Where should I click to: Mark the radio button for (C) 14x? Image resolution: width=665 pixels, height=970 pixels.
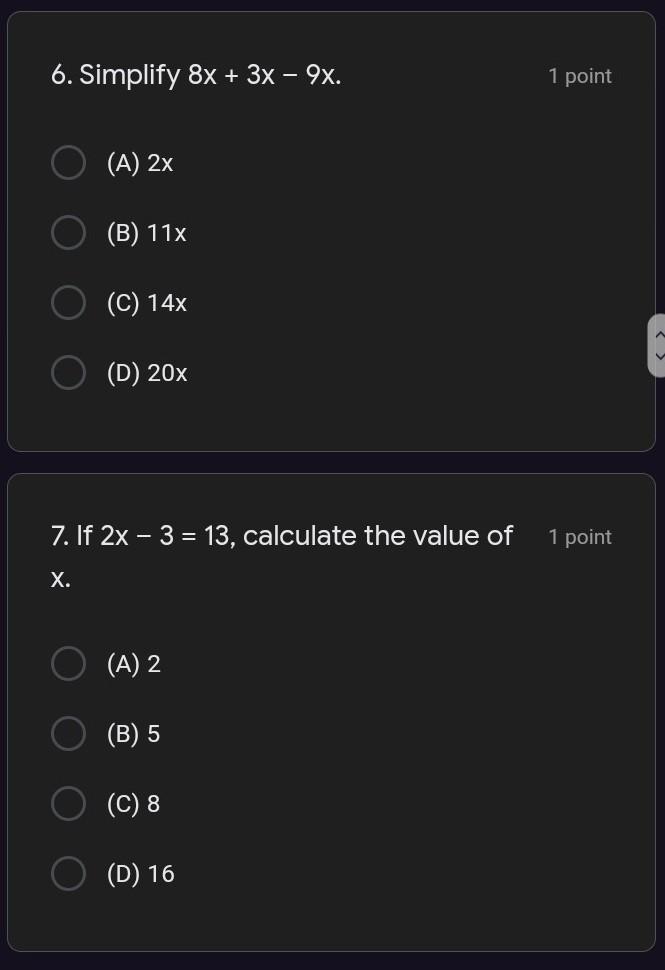click(68, 302)
